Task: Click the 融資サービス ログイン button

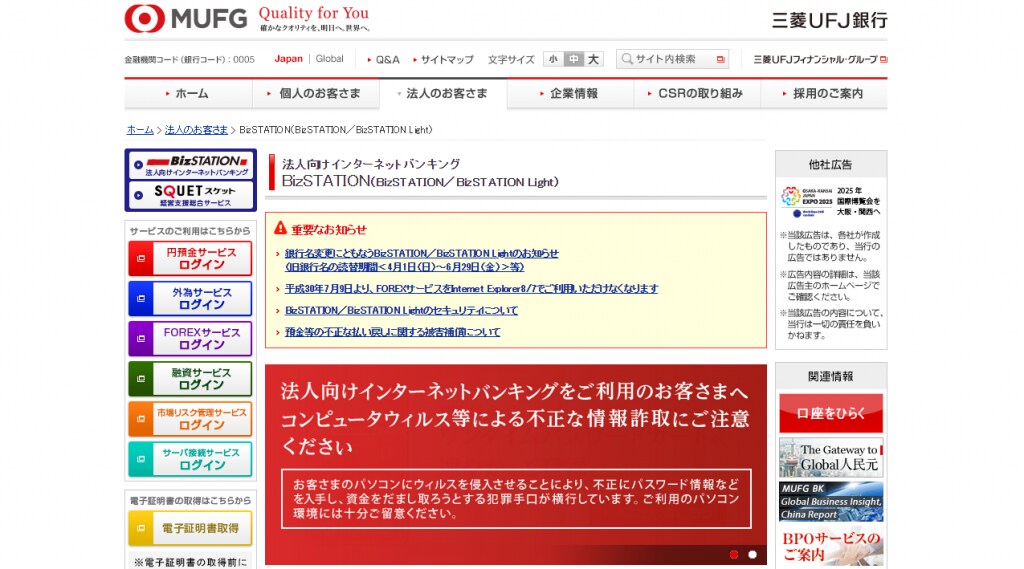Action: pos(190,378)
